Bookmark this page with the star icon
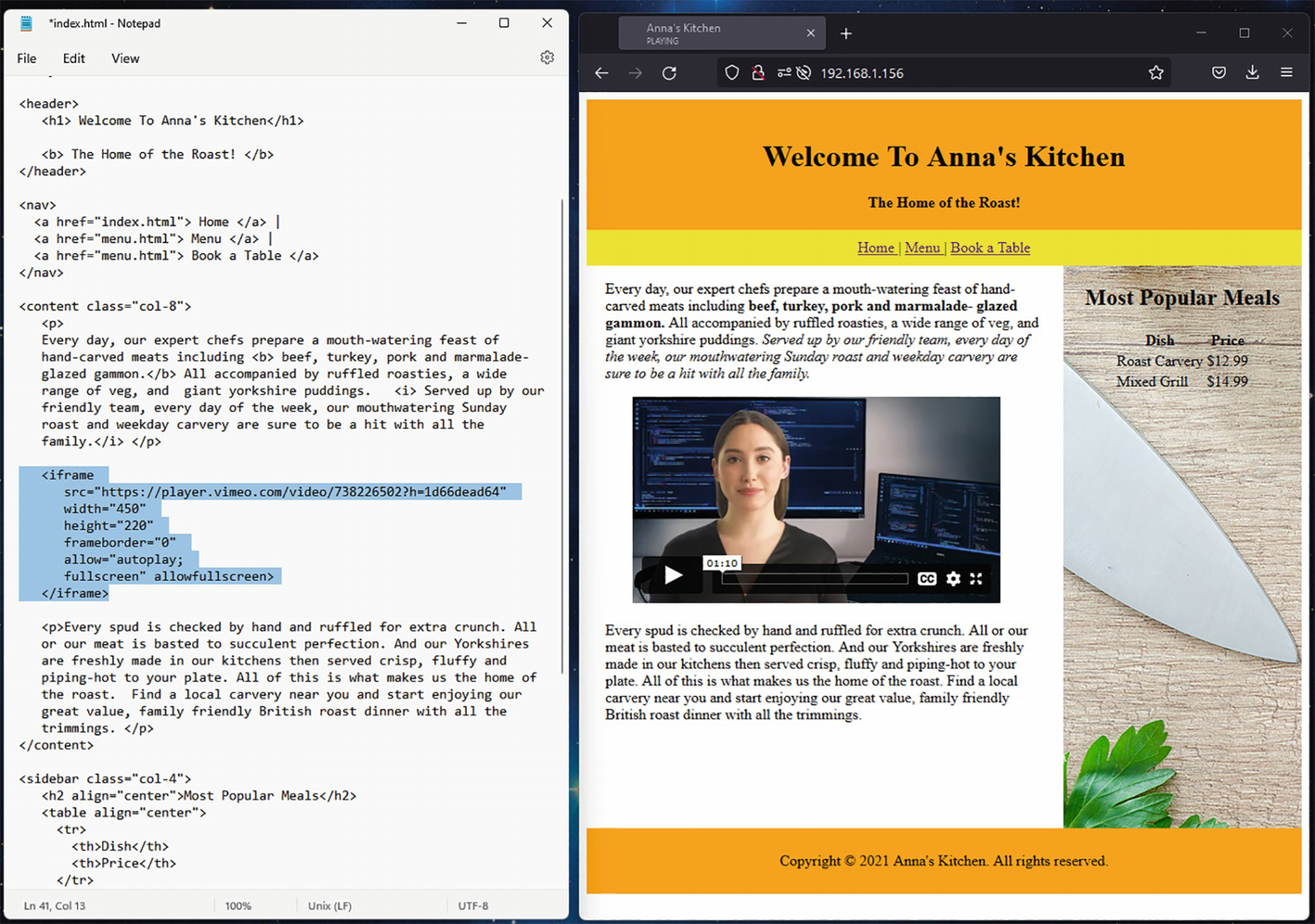1315x924 pixels. pyautogui.click(x=1155, y=72)
